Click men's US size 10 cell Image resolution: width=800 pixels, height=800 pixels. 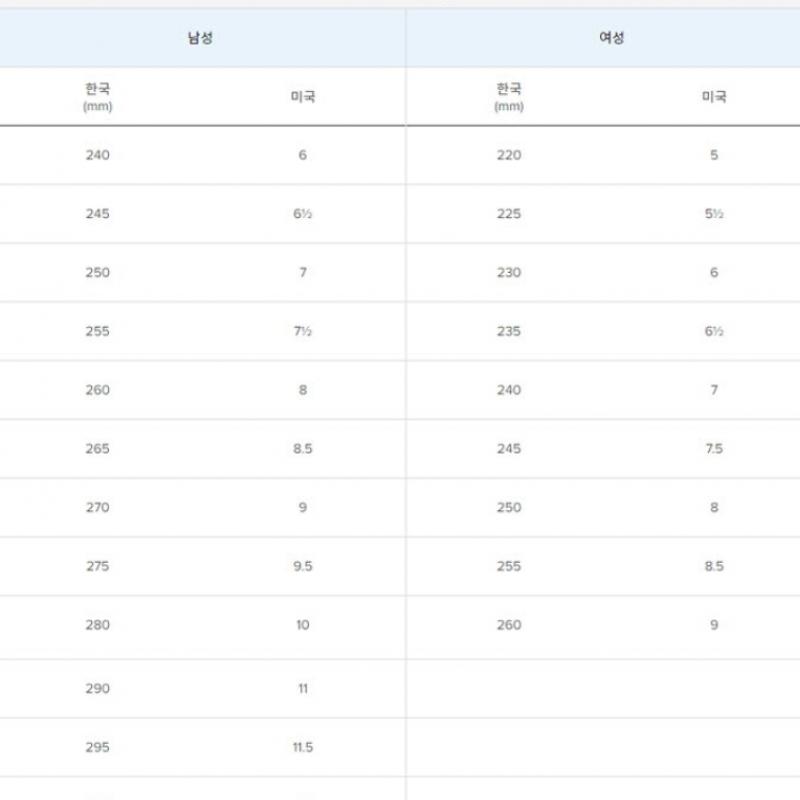click(303, 625)
